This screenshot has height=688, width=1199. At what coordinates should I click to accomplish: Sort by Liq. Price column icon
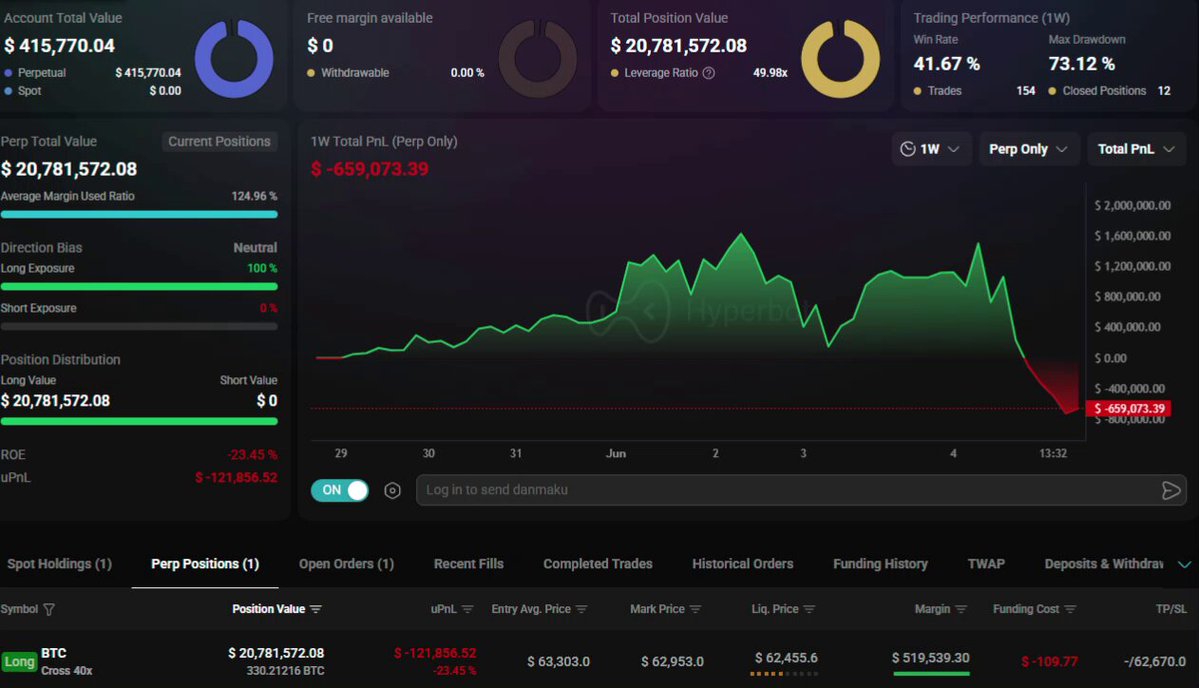(810, 609)
